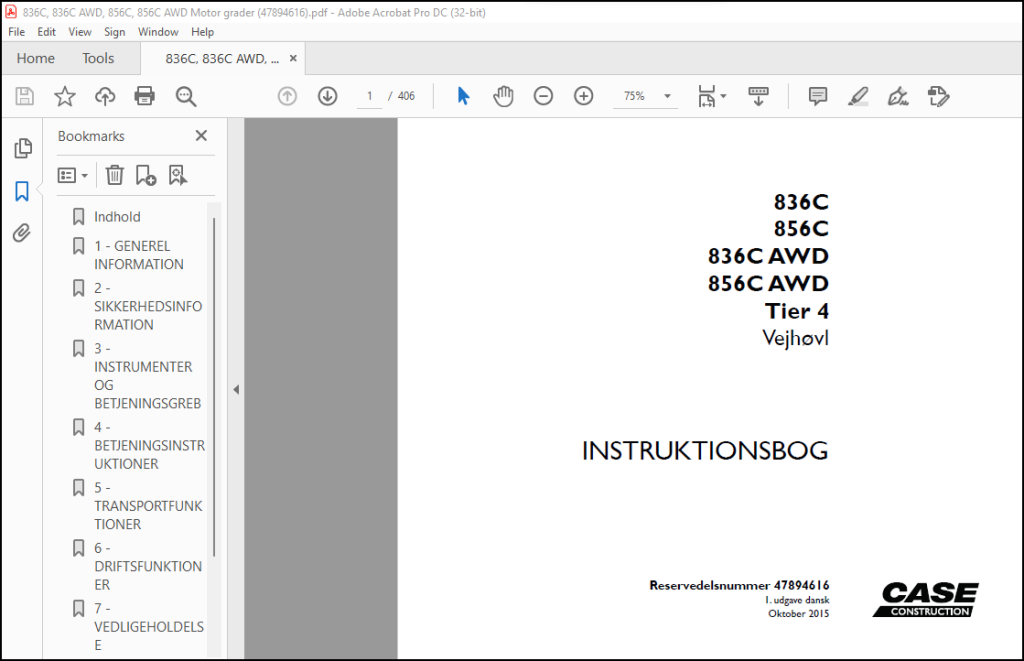This screenshot has width=1024, height=661.
Task: Open the Help menu
Action: (x=202, y=31)
